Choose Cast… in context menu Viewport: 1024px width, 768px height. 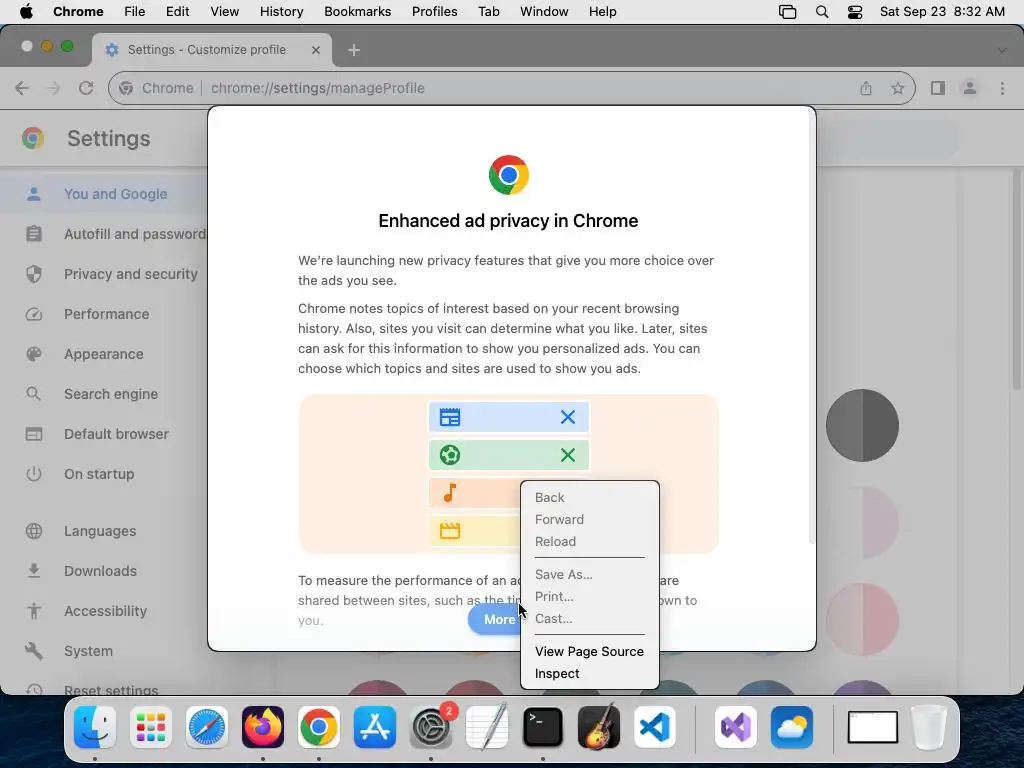pos(553,618)
